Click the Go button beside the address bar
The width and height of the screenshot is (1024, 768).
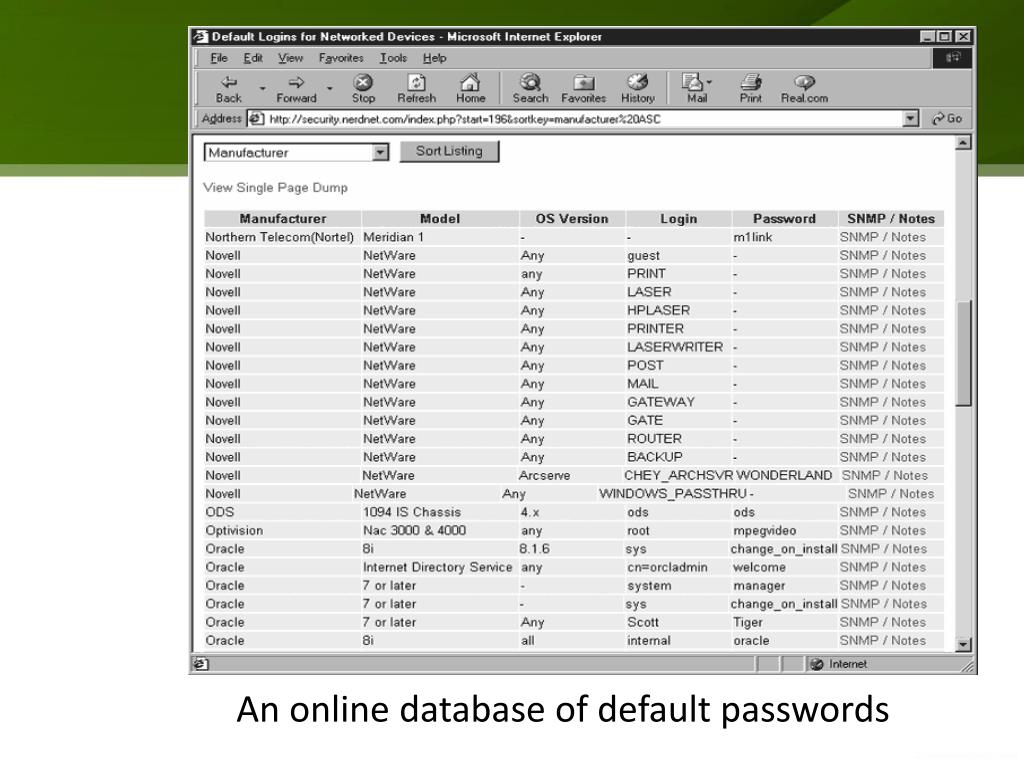click(947, 119)
